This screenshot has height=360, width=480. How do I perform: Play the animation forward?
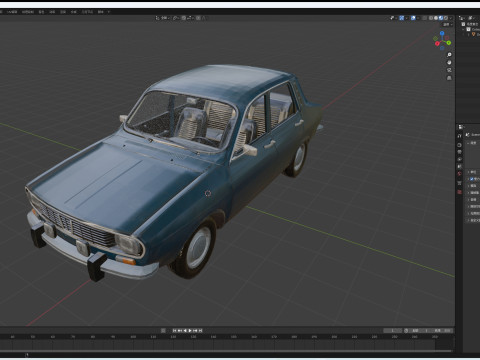[x=190, y=331]
